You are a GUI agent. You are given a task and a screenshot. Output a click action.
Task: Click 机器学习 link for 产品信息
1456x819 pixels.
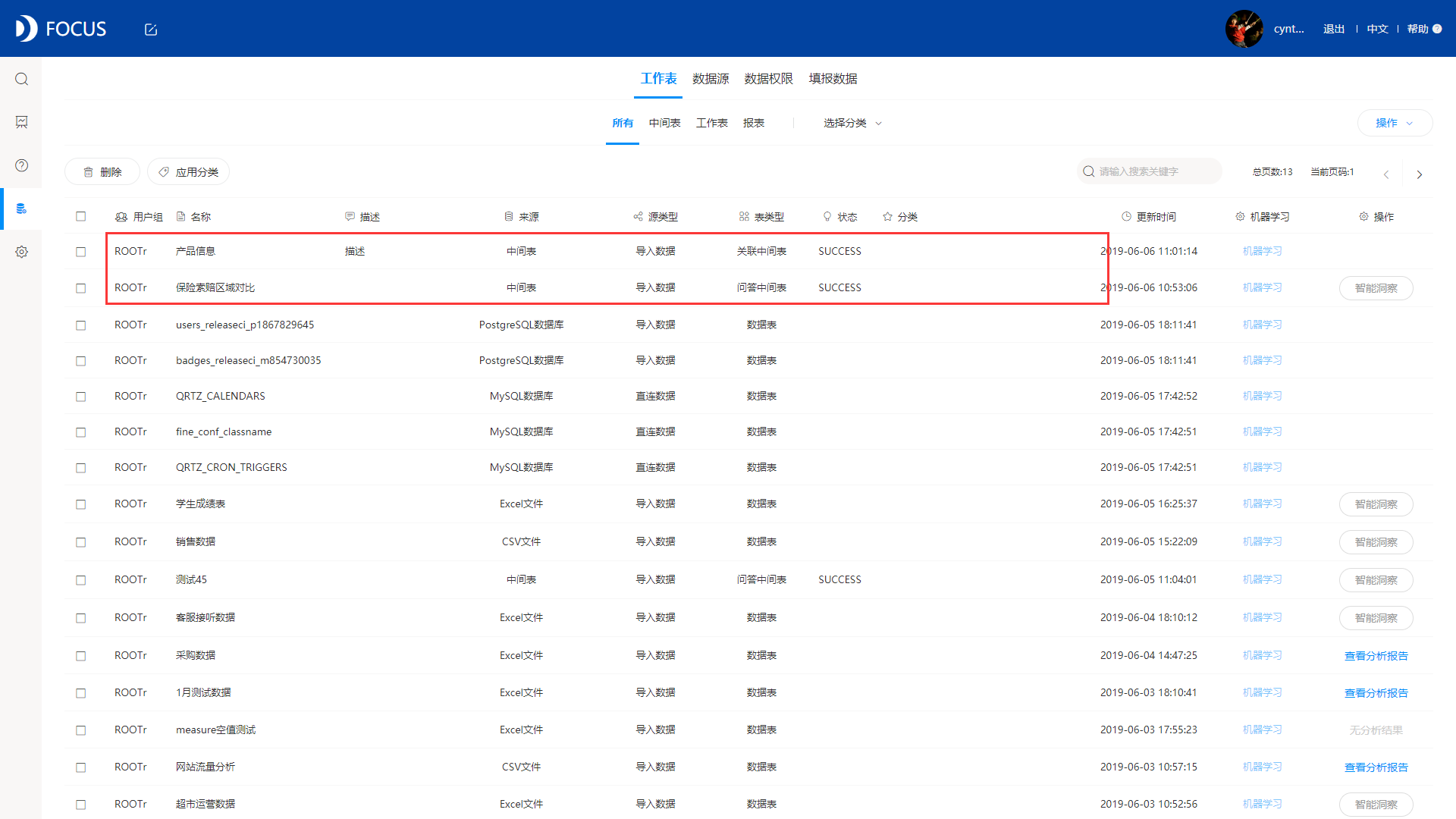1262,251
